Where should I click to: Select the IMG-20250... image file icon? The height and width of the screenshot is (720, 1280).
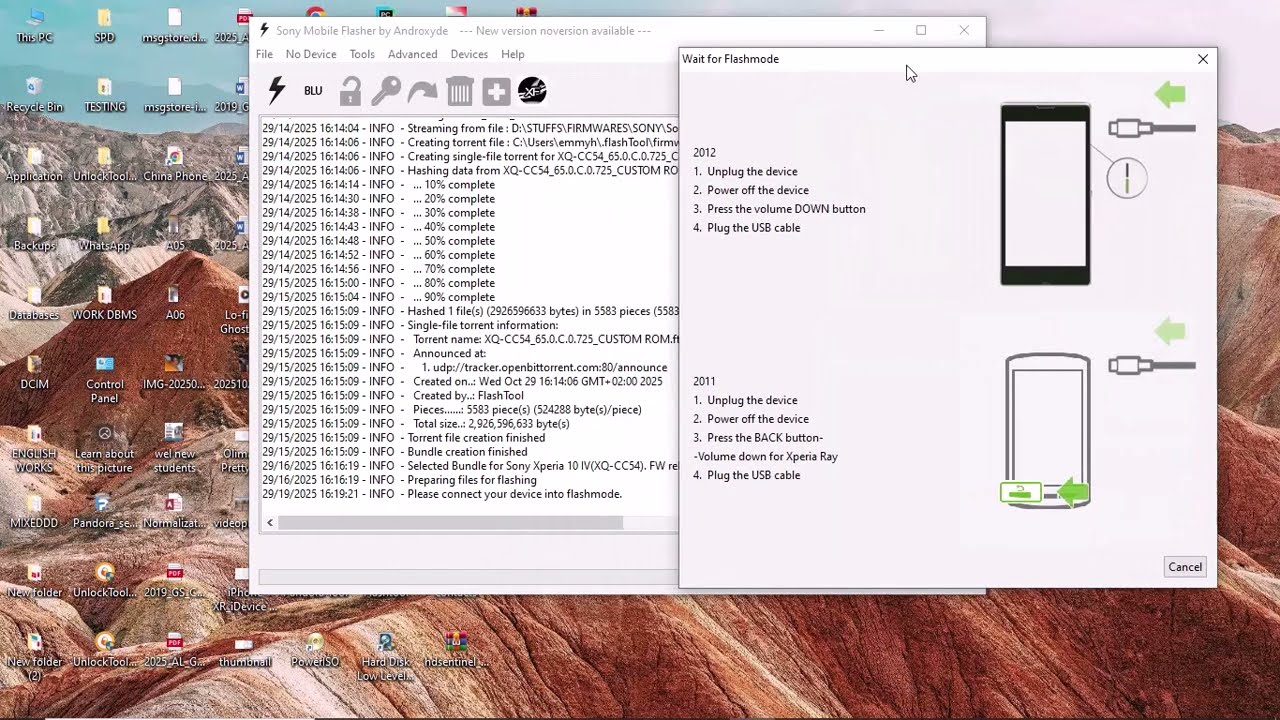(x=174, y=372)
